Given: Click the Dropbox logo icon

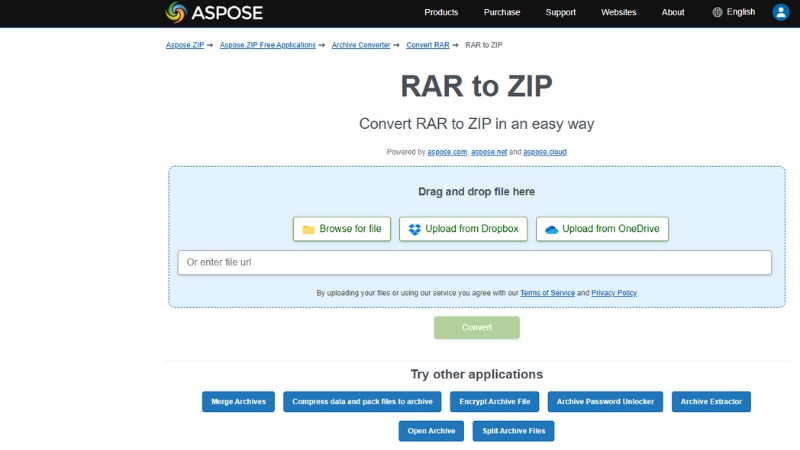Looking at the screenshot, I should 414,229.
